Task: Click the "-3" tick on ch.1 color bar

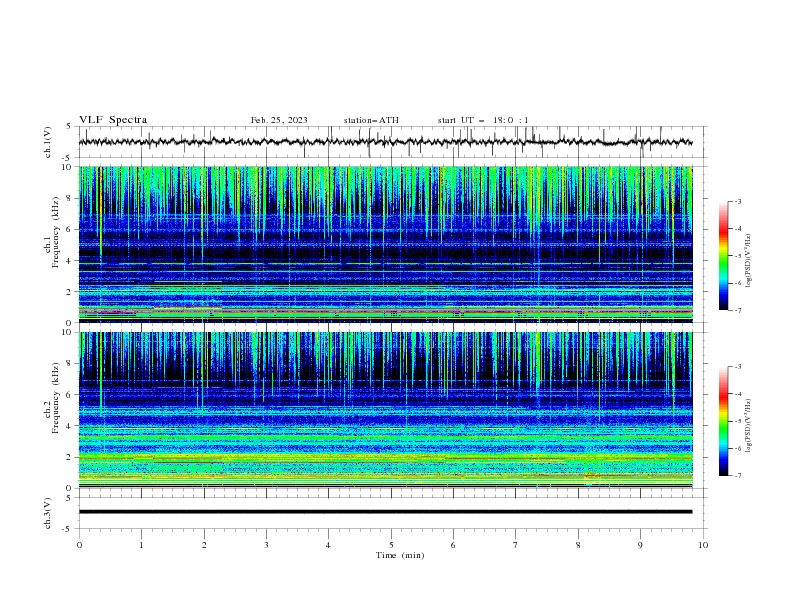Action: pyautogui.click(x=738, y=201)
